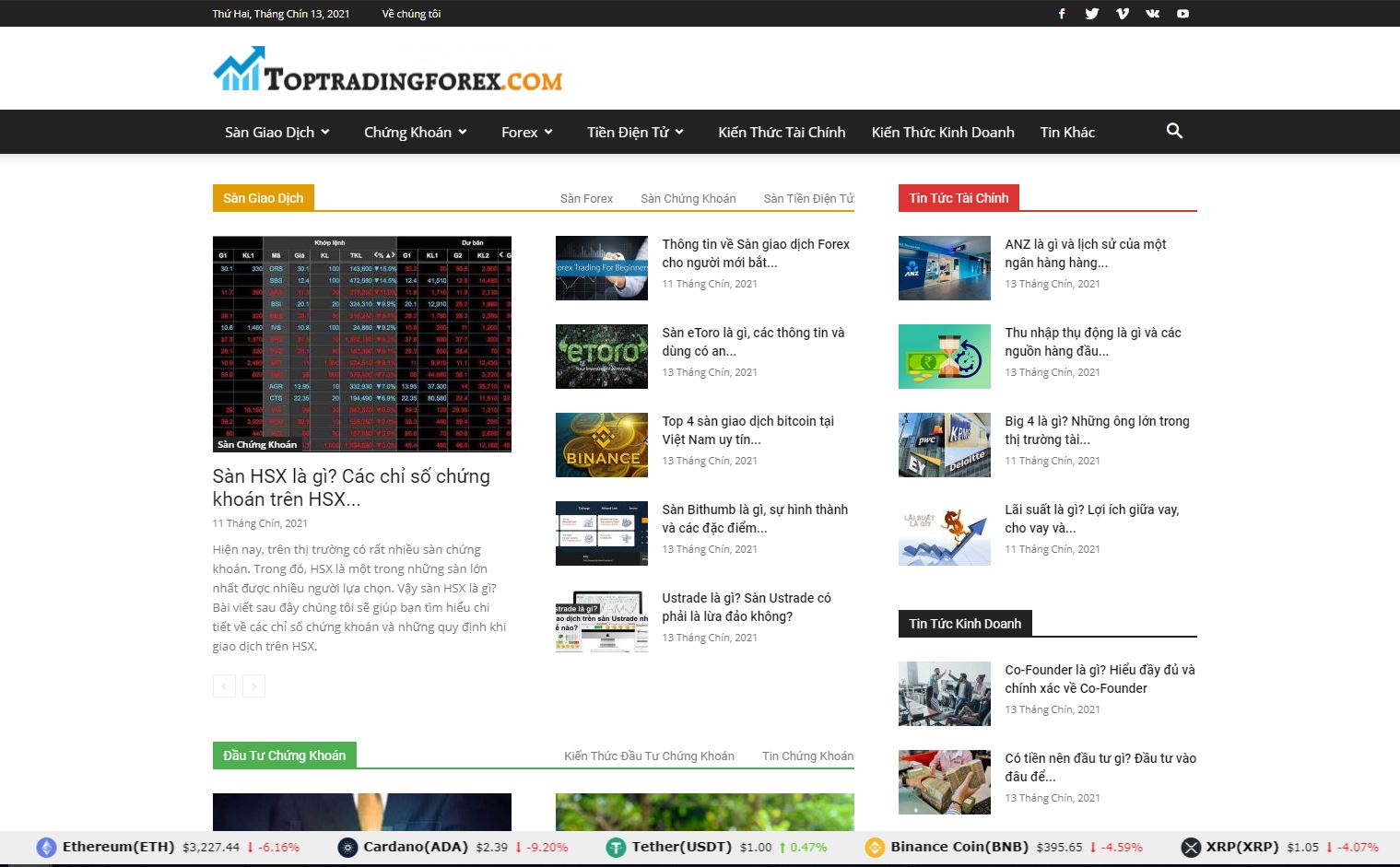Expand the Sàn Giao Dịch navigation dropdown
This screenshot has height=867, width=1400.
tap(277, 132)
